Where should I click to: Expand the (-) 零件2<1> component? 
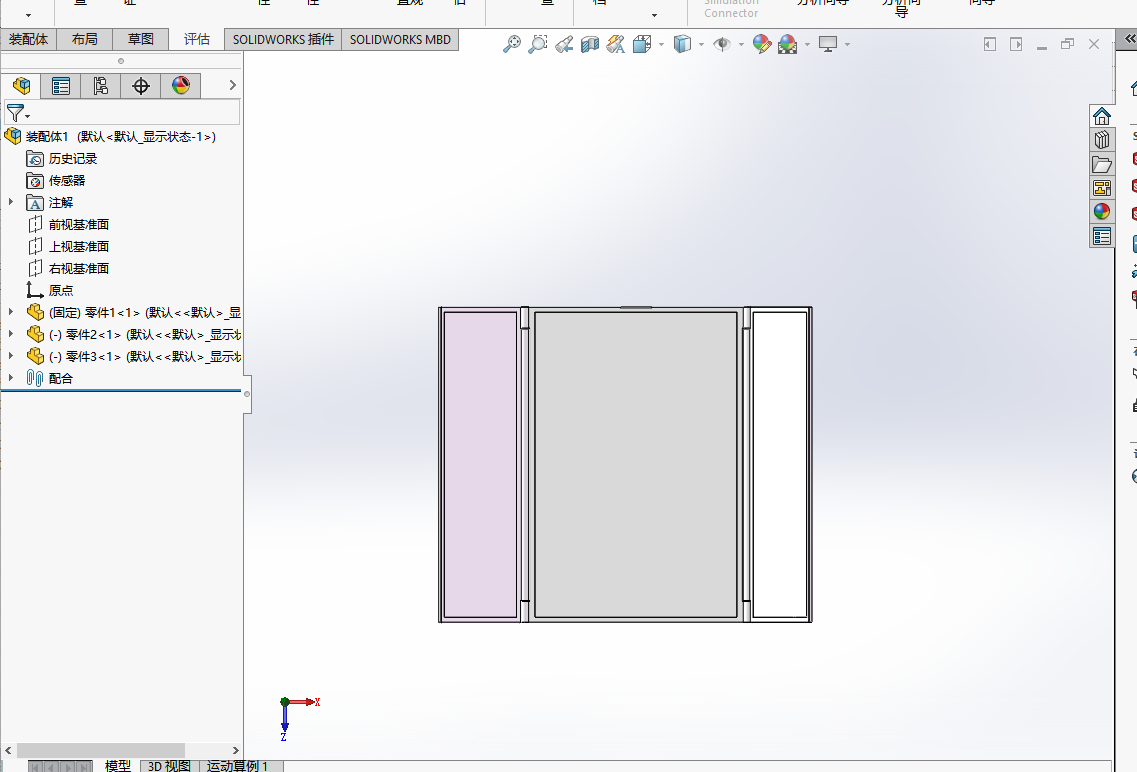(x=10, y=334)
